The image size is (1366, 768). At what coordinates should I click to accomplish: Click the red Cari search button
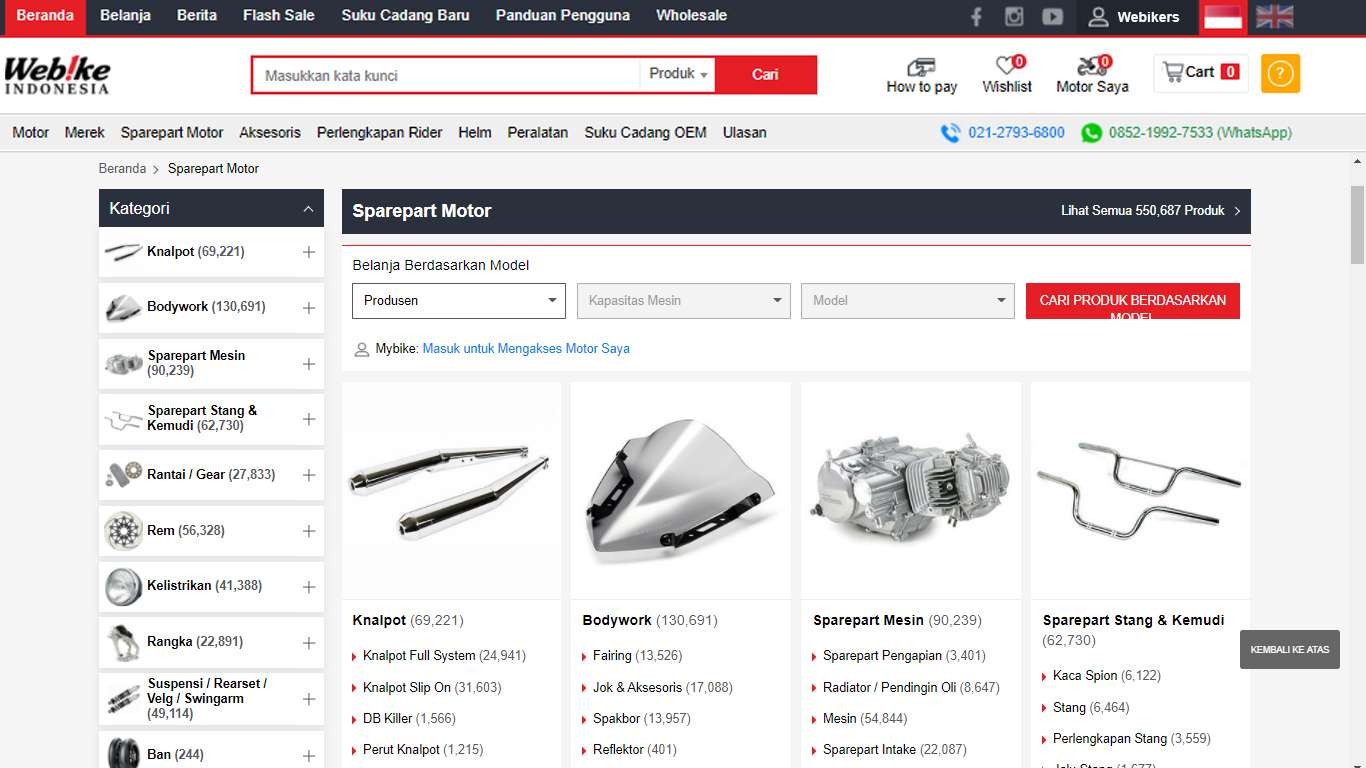[x=766, y=75]
